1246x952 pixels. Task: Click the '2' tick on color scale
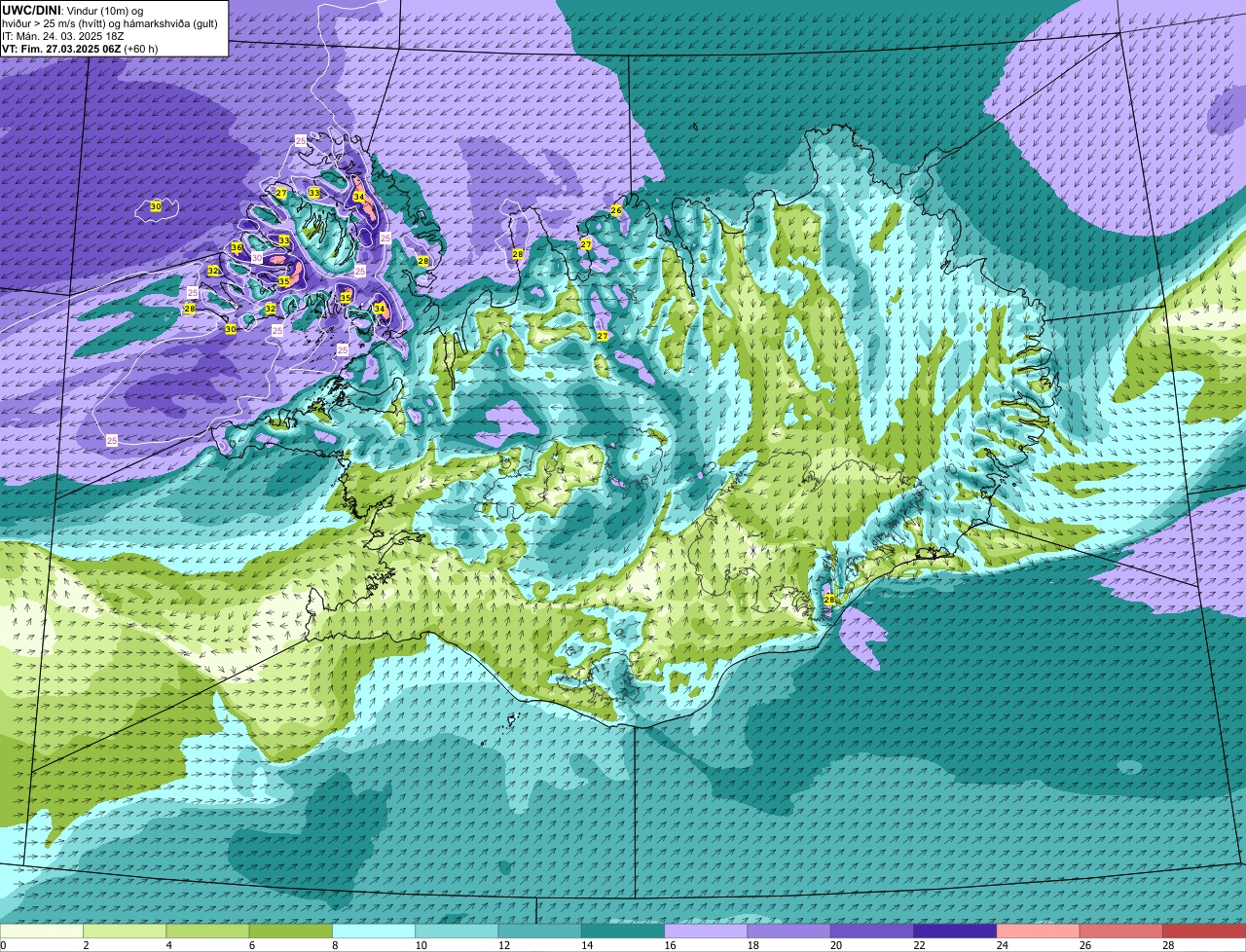(x=86, y=945)
